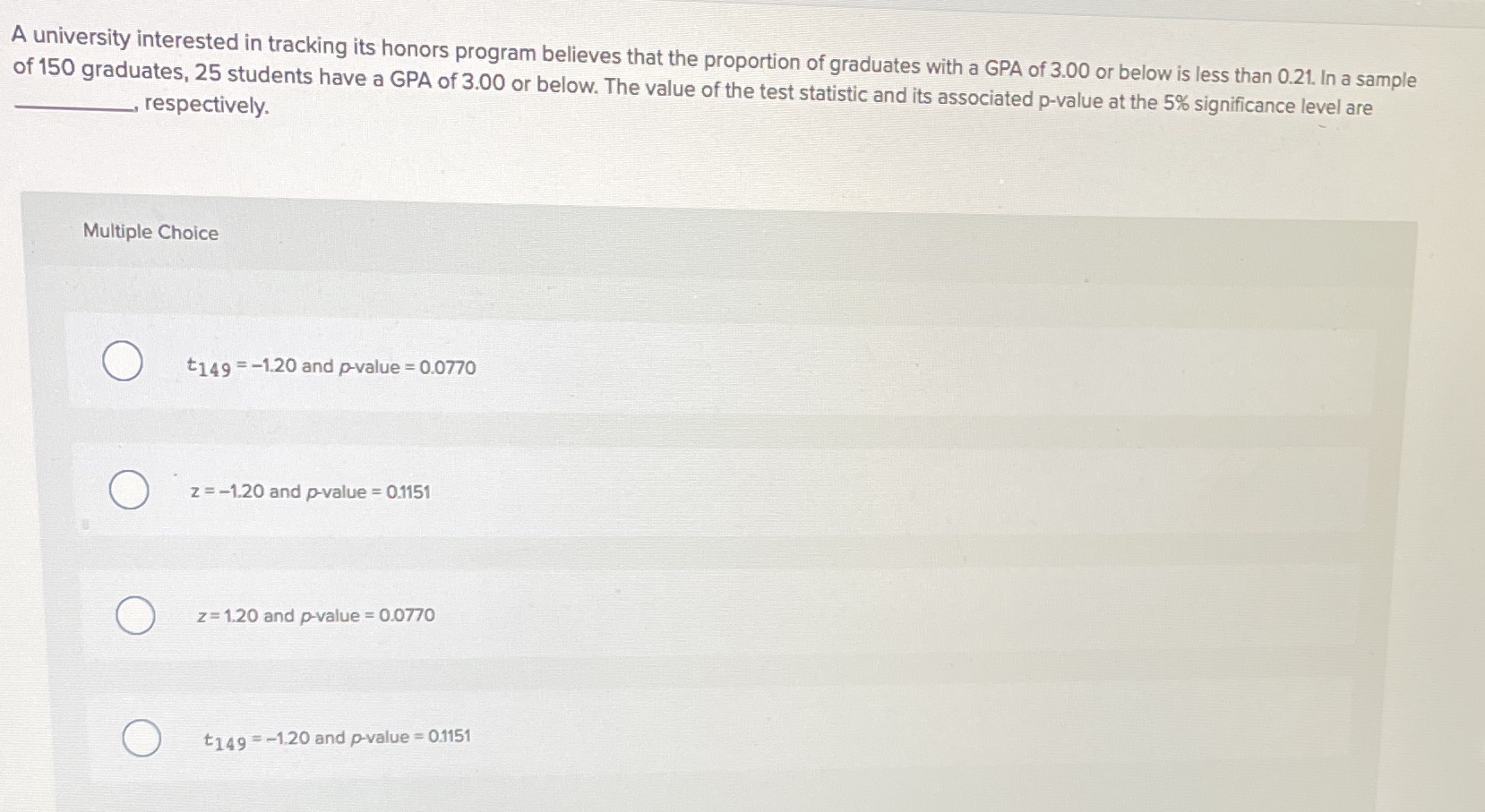Screen dimensions: 1485x812
Task: Select the radio button for t149 = -1.20 and p-value 0.0770
Action: [123, 362]
